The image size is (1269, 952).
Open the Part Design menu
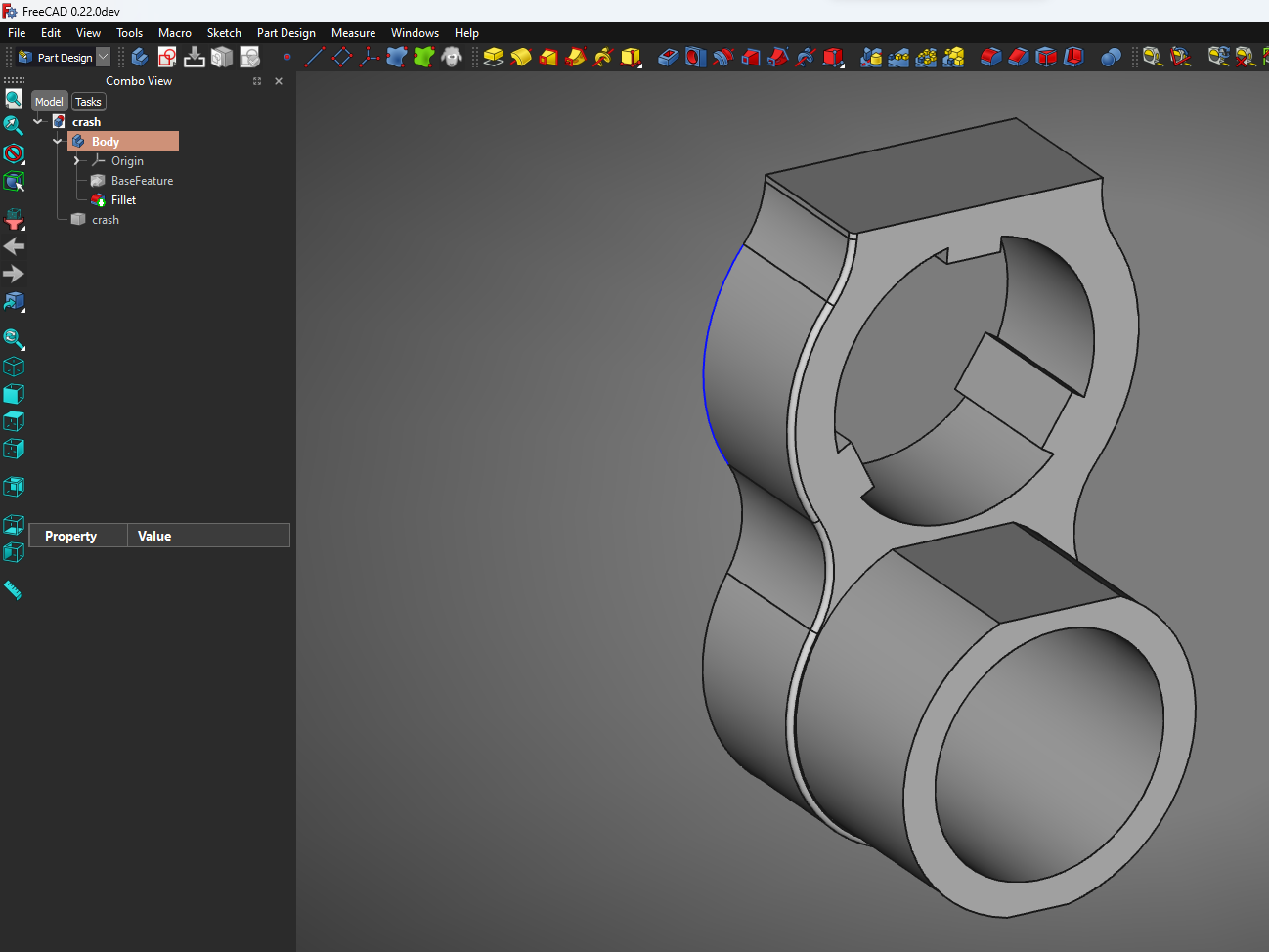click(285, 32)
